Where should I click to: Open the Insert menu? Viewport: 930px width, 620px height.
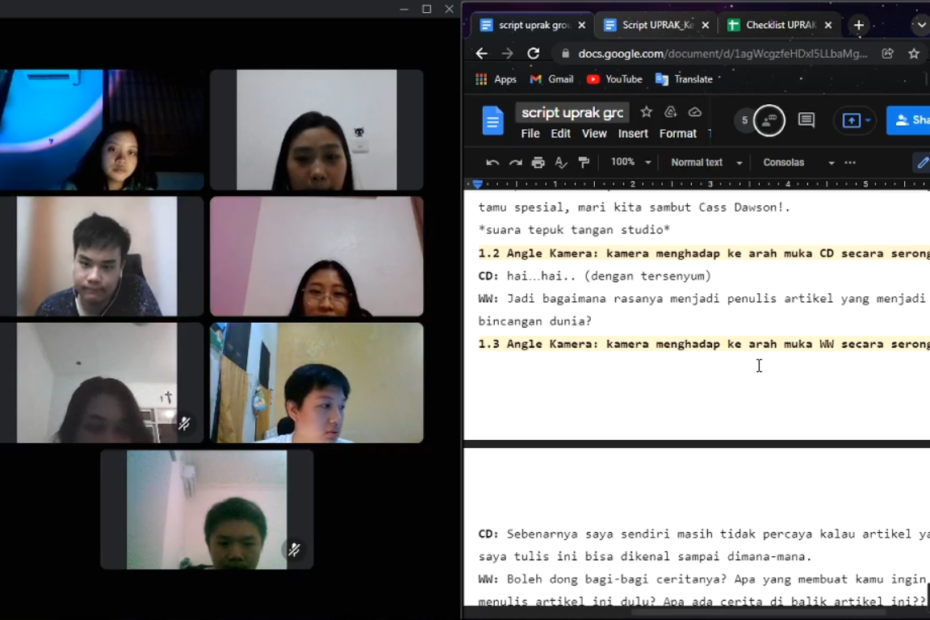633,134
